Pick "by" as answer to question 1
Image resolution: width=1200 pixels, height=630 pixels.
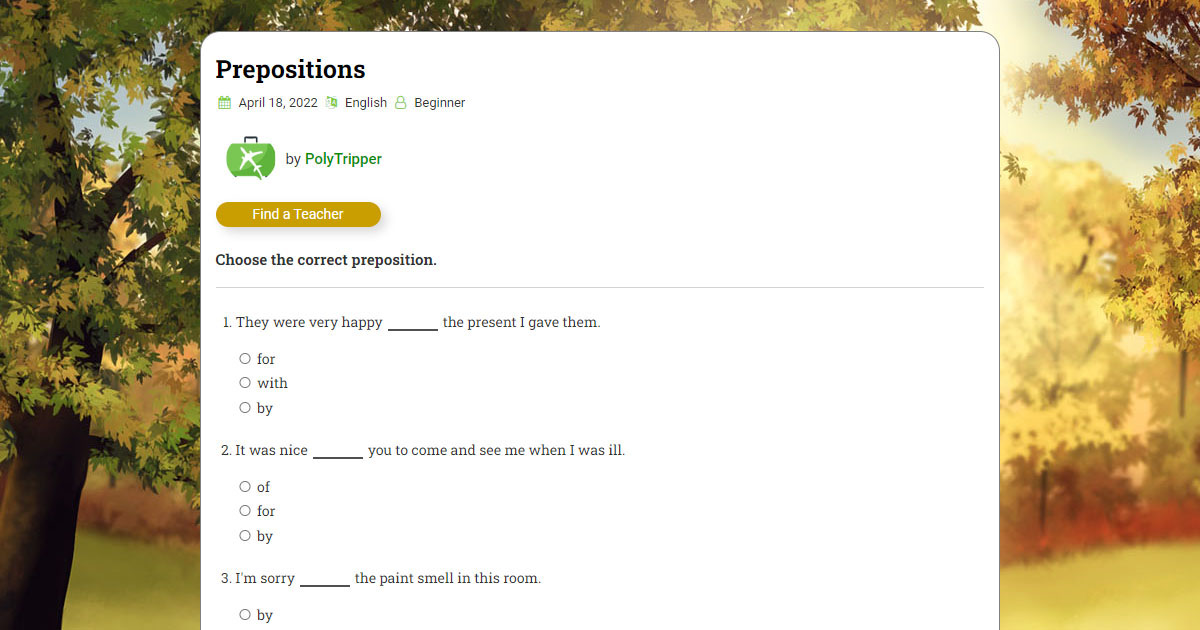(x=245, y=407)
